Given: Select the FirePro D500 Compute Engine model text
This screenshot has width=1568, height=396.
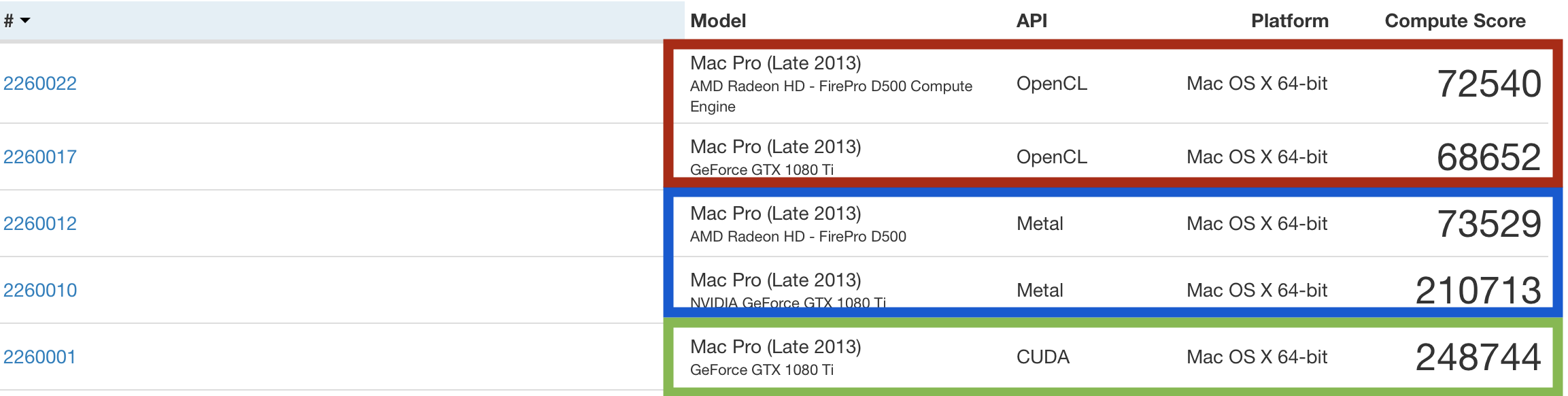Looking at the screenshot, I should pyautogui.click(x=831, y=97).
